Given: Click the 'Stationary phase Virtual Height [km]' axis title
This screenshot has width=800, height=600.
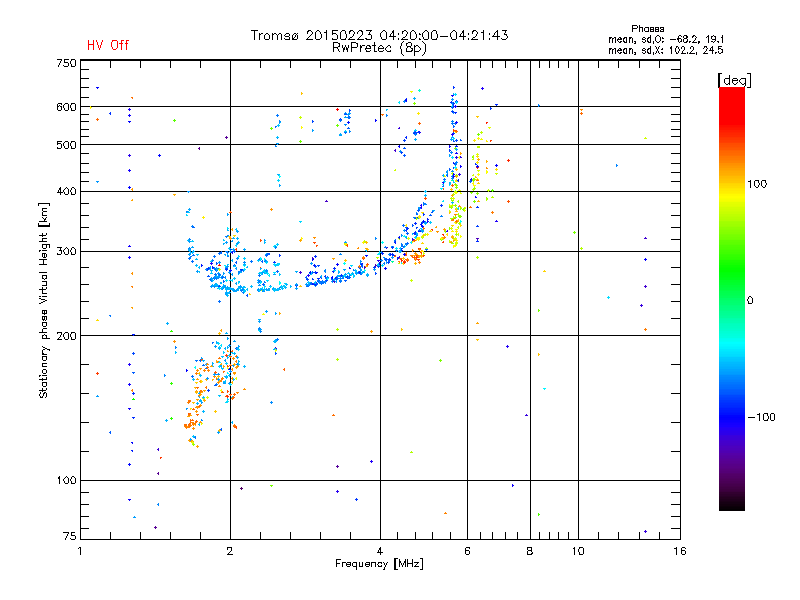Looking at the screenshot, I should tap(44, 300).
